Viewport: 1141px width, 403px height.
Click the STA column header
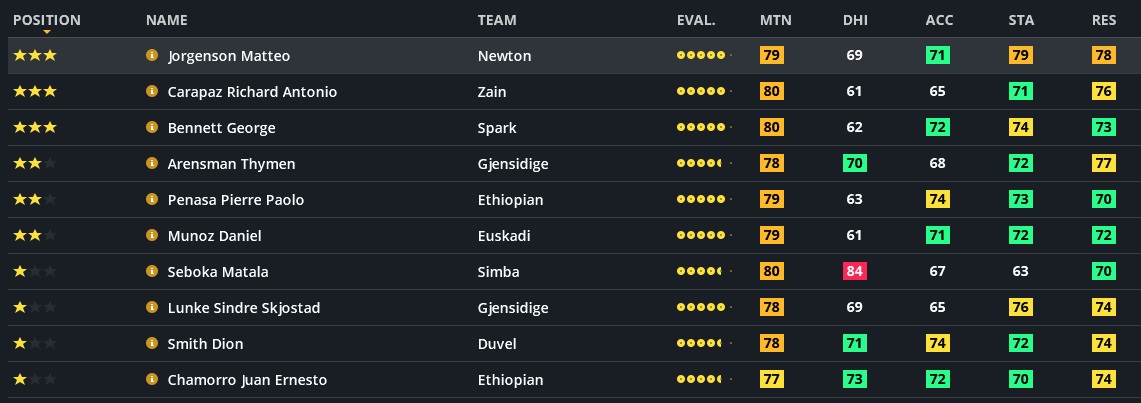pyautogui.click(x=1021, y=20)
